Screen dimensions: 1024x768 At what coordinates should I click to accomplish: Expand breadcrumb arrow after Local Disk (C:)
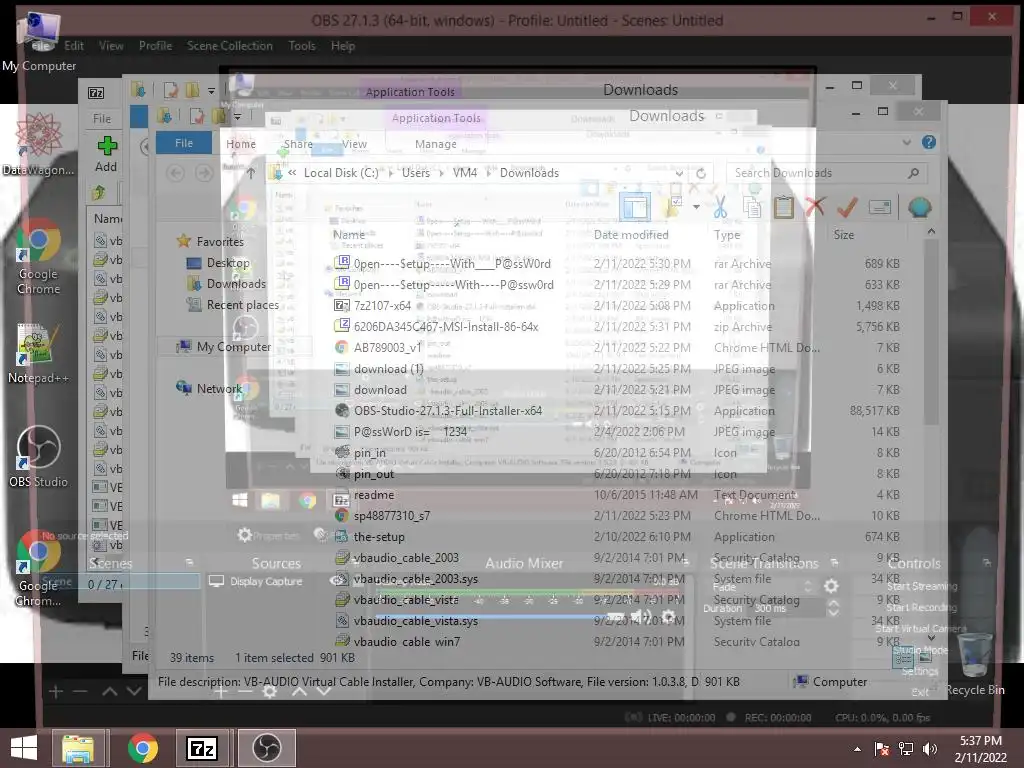coord(391,173)
